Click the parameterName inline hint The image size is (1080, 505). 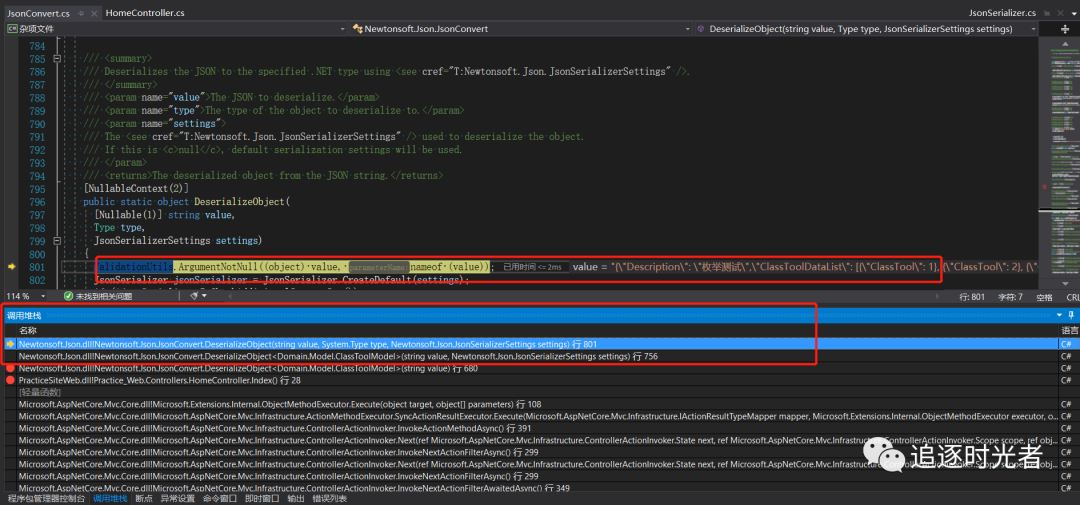pyautogui.click(x=378, y=267)
